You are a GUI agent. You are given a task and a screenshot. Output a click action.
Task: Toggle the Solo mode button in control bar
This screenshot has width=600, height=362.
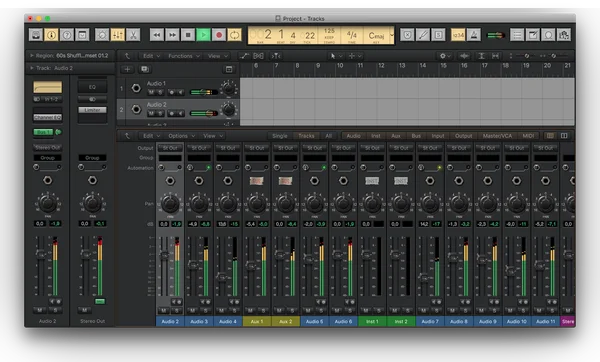[x=438, y=35]
